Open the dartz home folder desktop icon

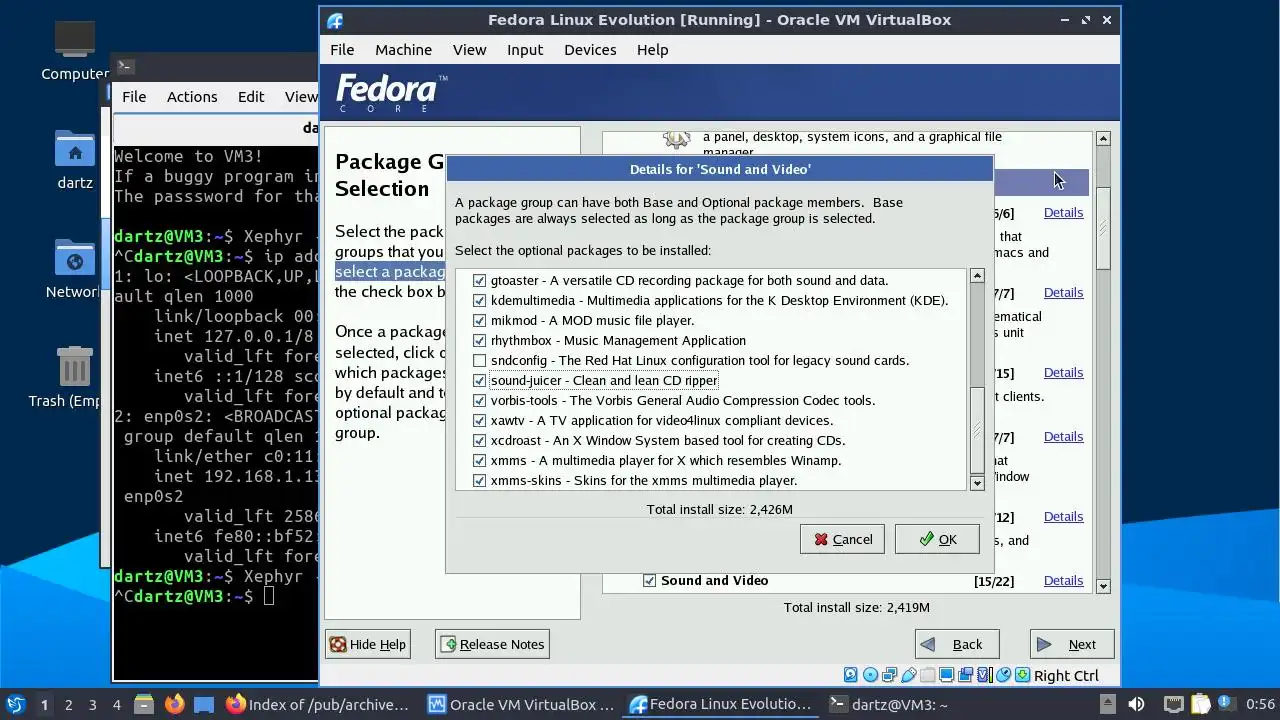[x=75, y=158]
